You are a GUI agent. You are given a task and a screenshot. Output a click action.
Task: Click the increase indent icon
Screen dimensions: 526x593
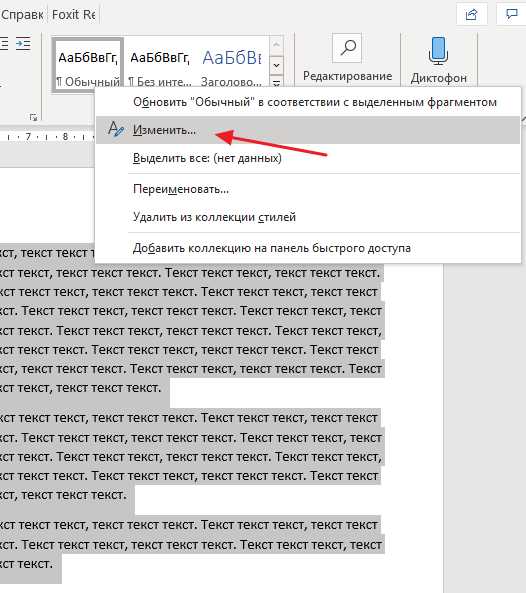[x=23, y=44]
